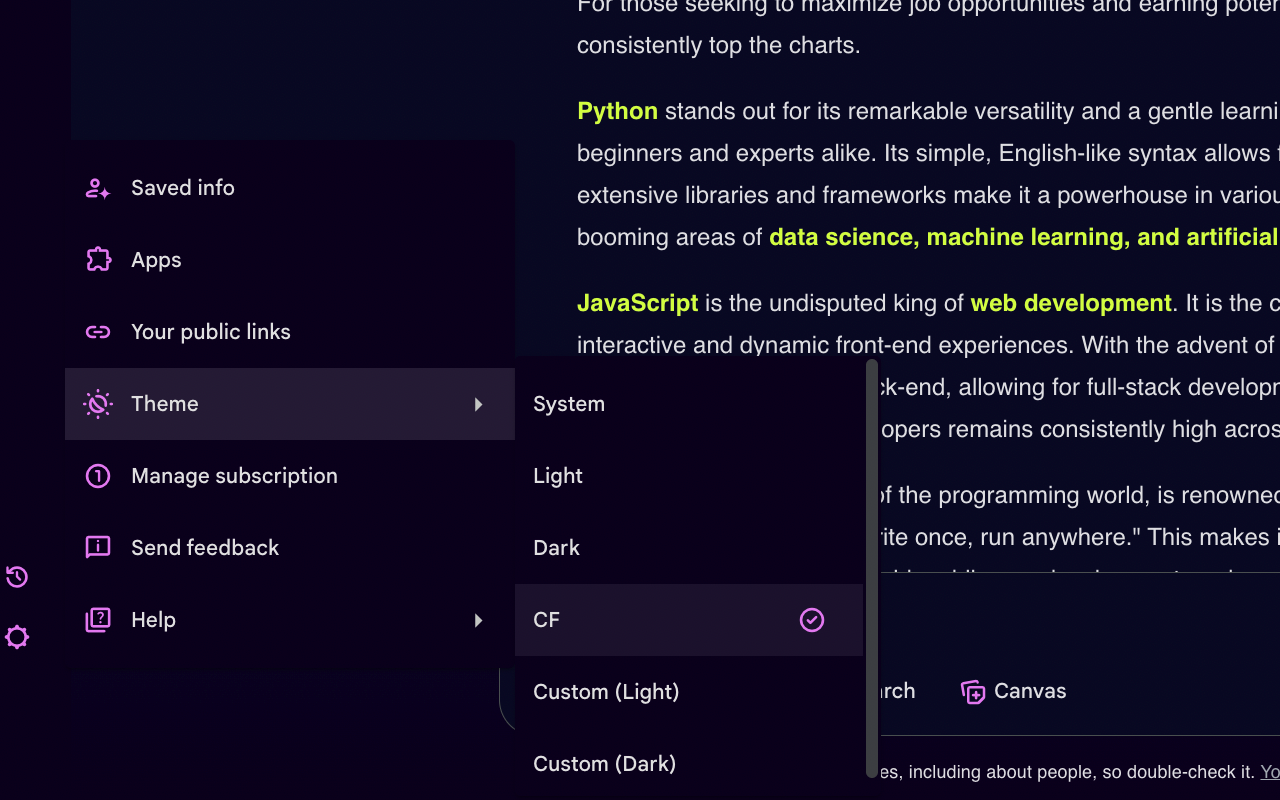The height and width of the screenshot is (800, 1280).
Task: Click the Theme sun icon
Action: [x=98, y=404]
